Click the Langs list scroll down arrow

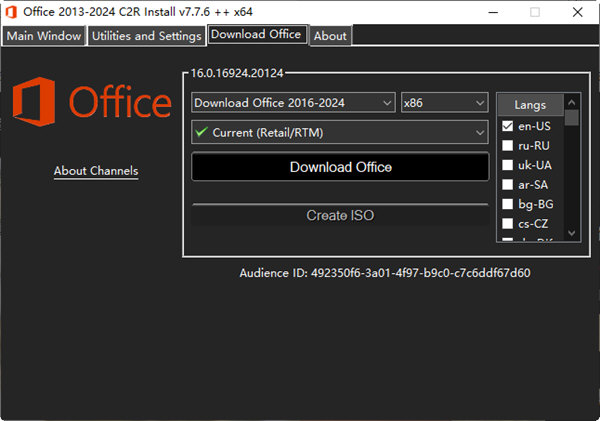572,233
